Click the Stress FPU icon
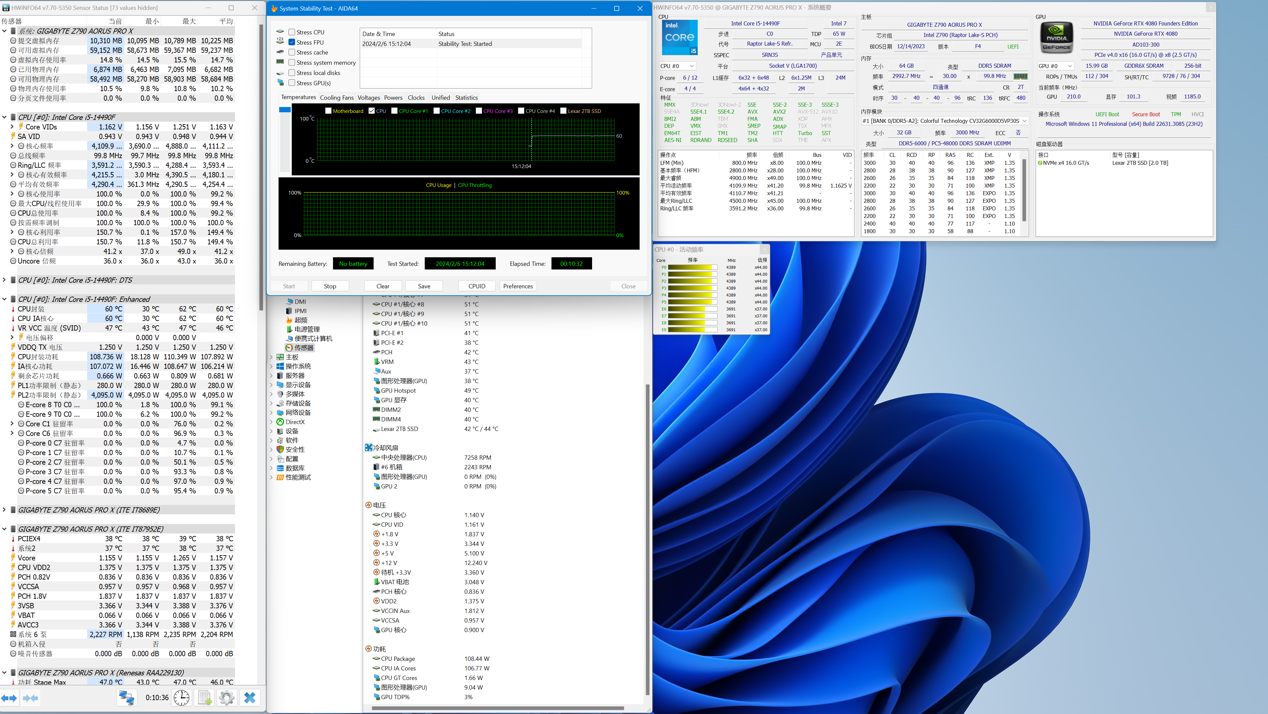 tap(280, 42)
